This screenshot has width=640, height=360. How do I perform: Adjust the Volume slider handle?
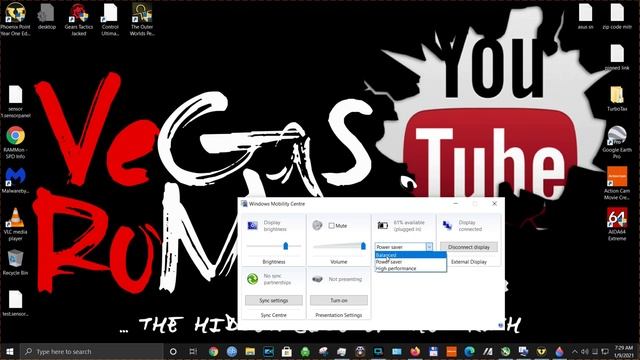363,246
